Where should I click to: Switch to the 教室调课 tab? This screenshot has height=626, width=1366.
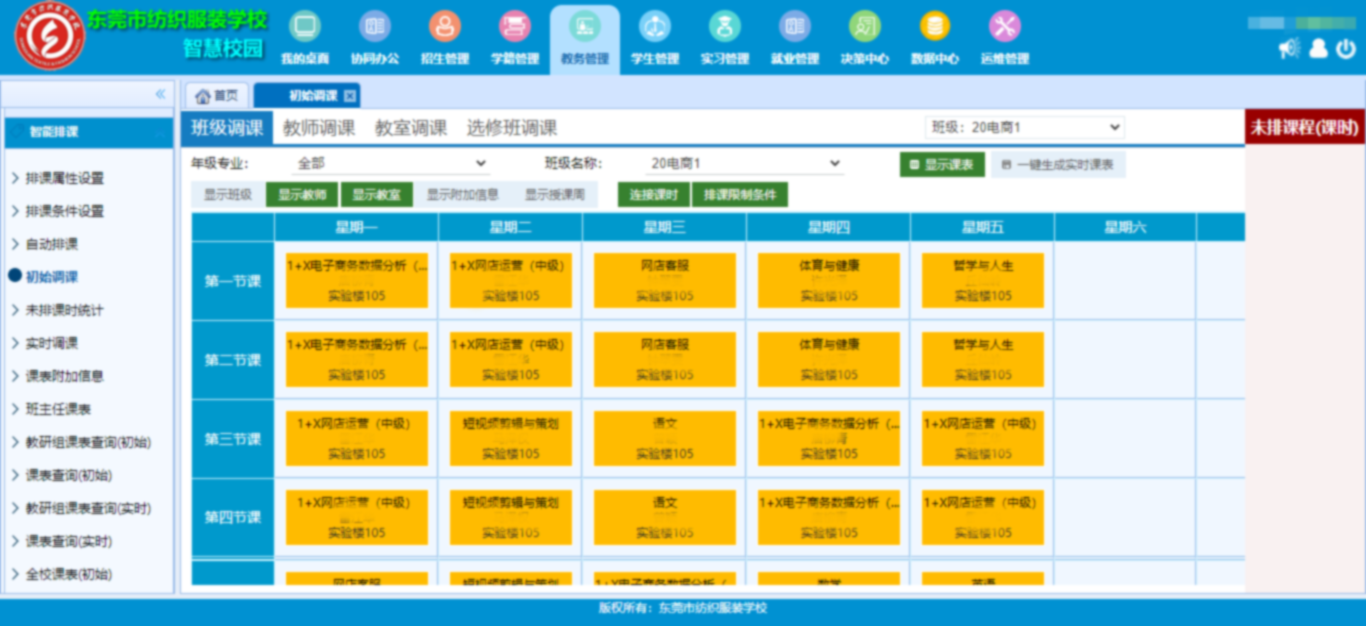[x=411, y=128]
